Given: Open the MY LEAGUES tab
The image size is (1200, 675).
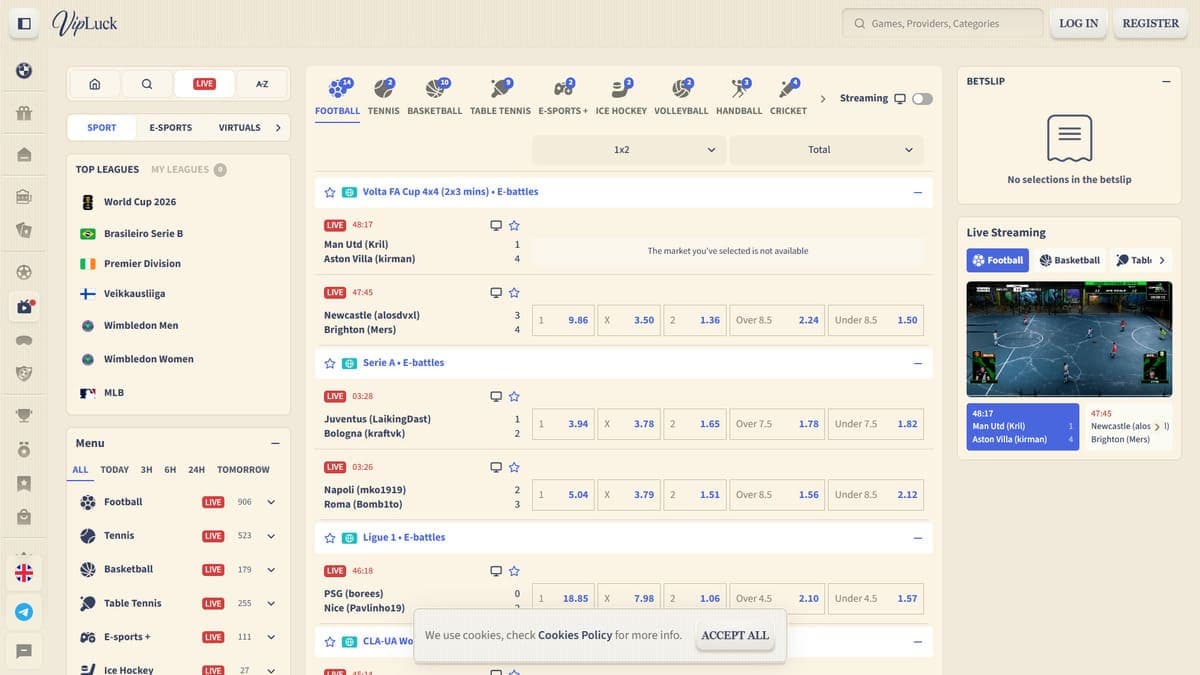Looking at the screenshot, I should [189, 170].
